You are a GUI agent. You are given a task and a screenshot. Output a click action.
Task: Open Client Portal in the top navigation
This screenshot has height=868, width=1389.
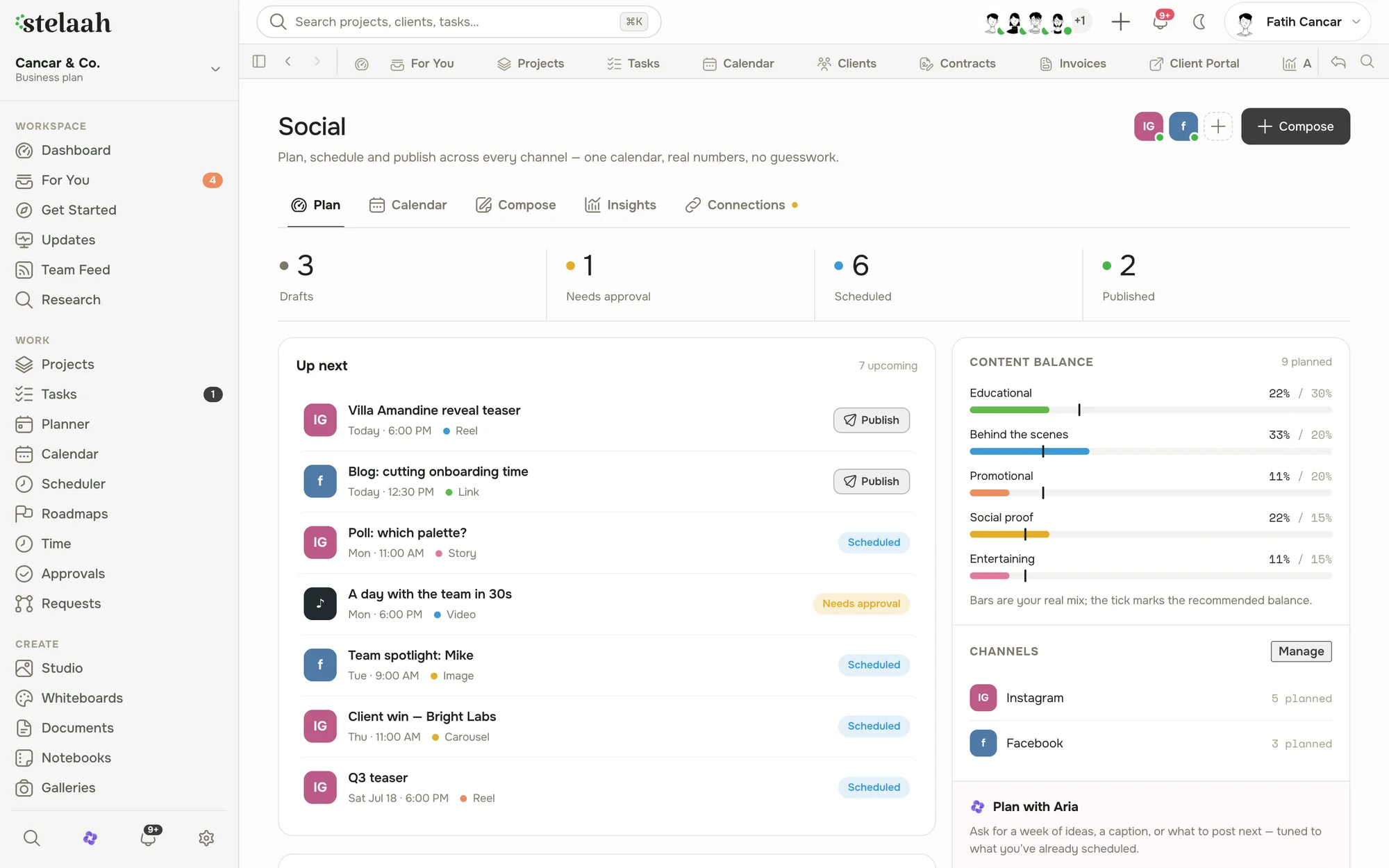point(1195,63)
